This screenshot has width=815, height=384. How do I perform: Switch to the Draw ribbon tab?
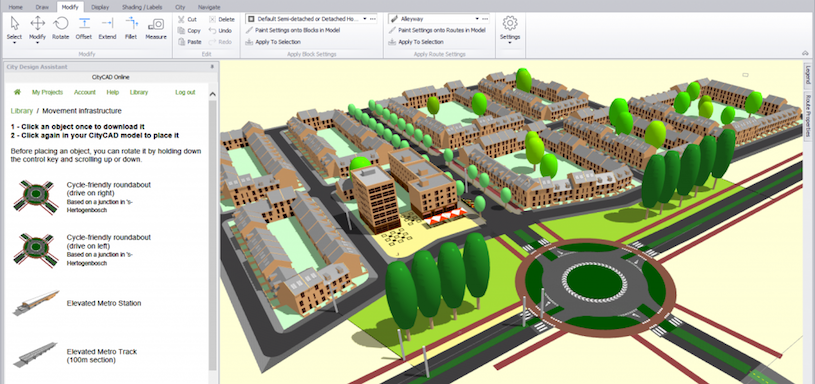(42, 7)
